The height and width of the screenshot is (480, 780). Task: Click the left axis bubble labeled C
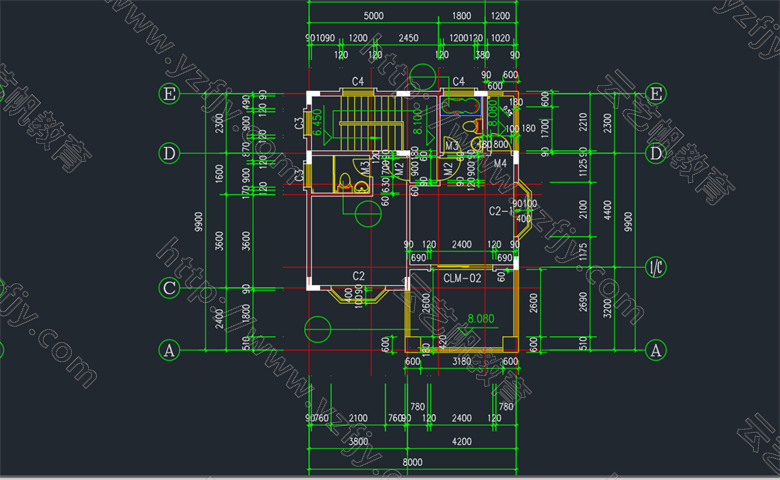point(169,288)
